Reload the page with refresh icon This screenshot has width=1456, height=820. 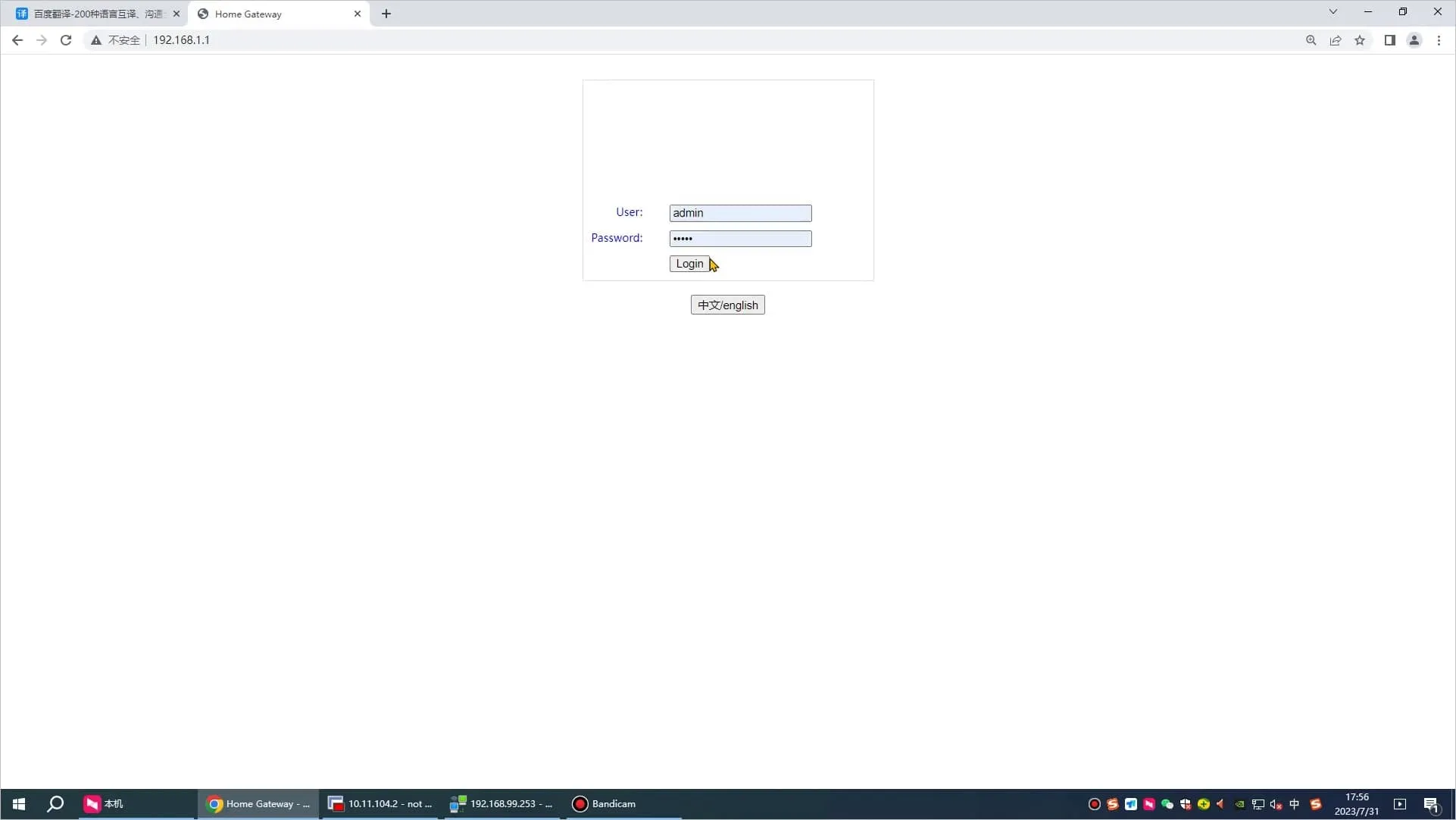coord(66,40)
